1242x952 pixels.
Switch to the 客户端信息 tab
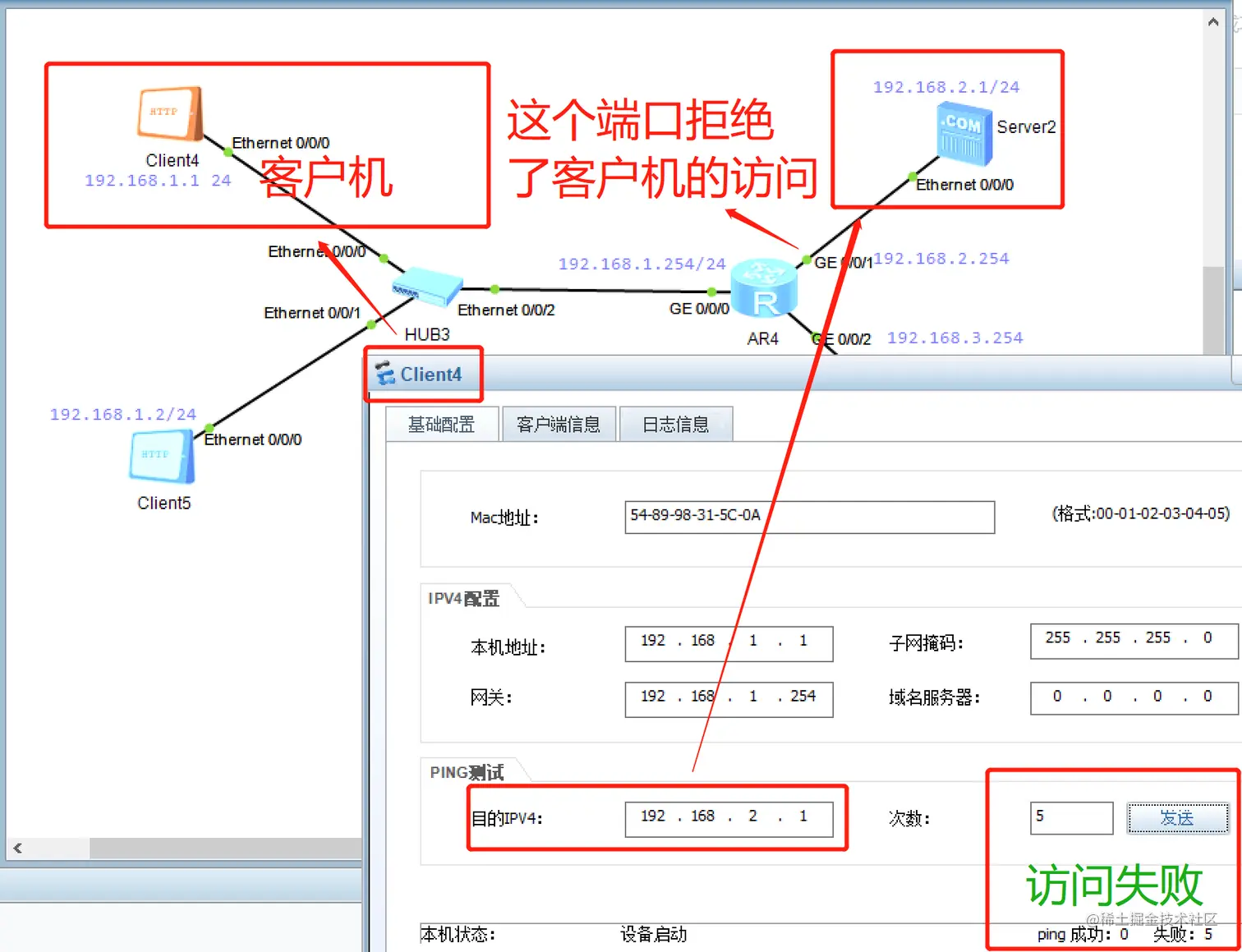pyautogui.click(x=559, y=424)
